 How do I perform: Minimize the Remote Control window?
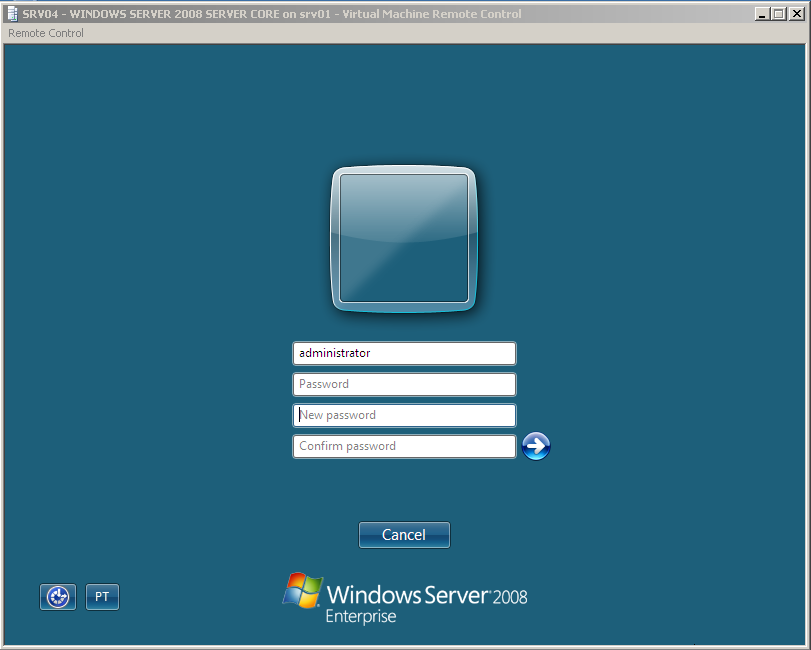tap(762, 14)
